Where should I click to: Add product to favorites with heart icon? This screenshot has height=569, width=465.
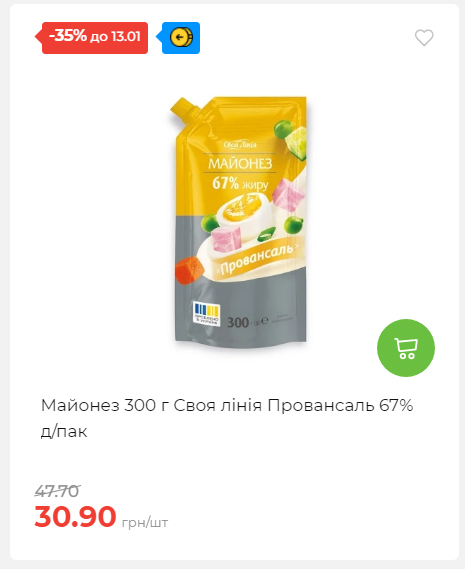[x=424, y=37]
